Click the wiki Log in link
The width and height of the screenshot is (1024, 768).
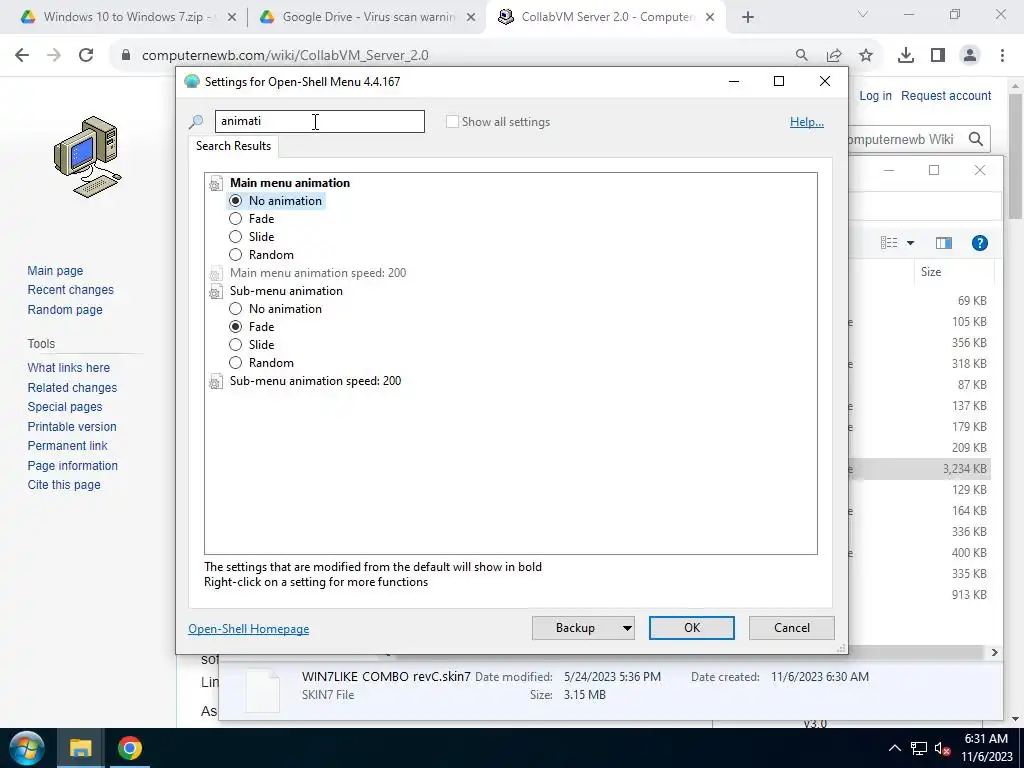(x=875, y=96)
